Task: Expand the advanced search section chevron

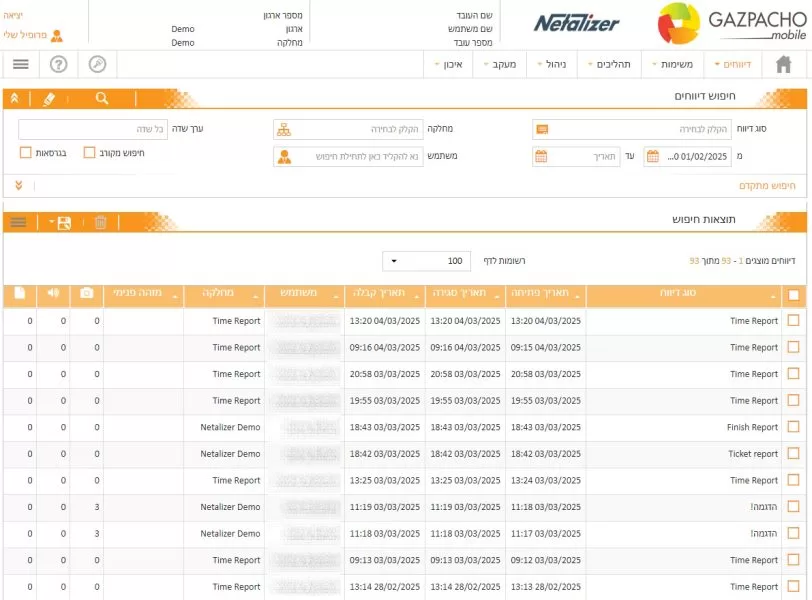Action: (x=18, y=186)
